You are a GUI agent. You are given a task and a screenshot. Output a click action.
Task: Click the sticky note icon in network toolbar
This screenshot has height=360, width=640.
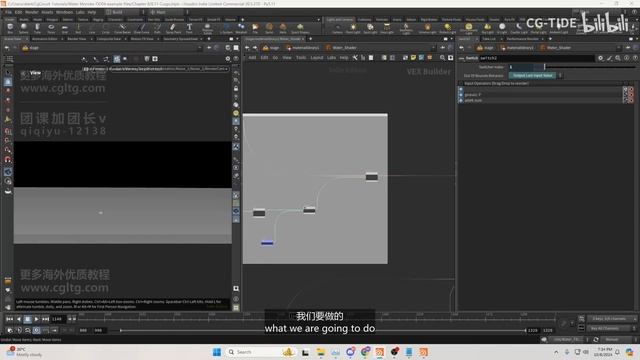pos(413,58)
